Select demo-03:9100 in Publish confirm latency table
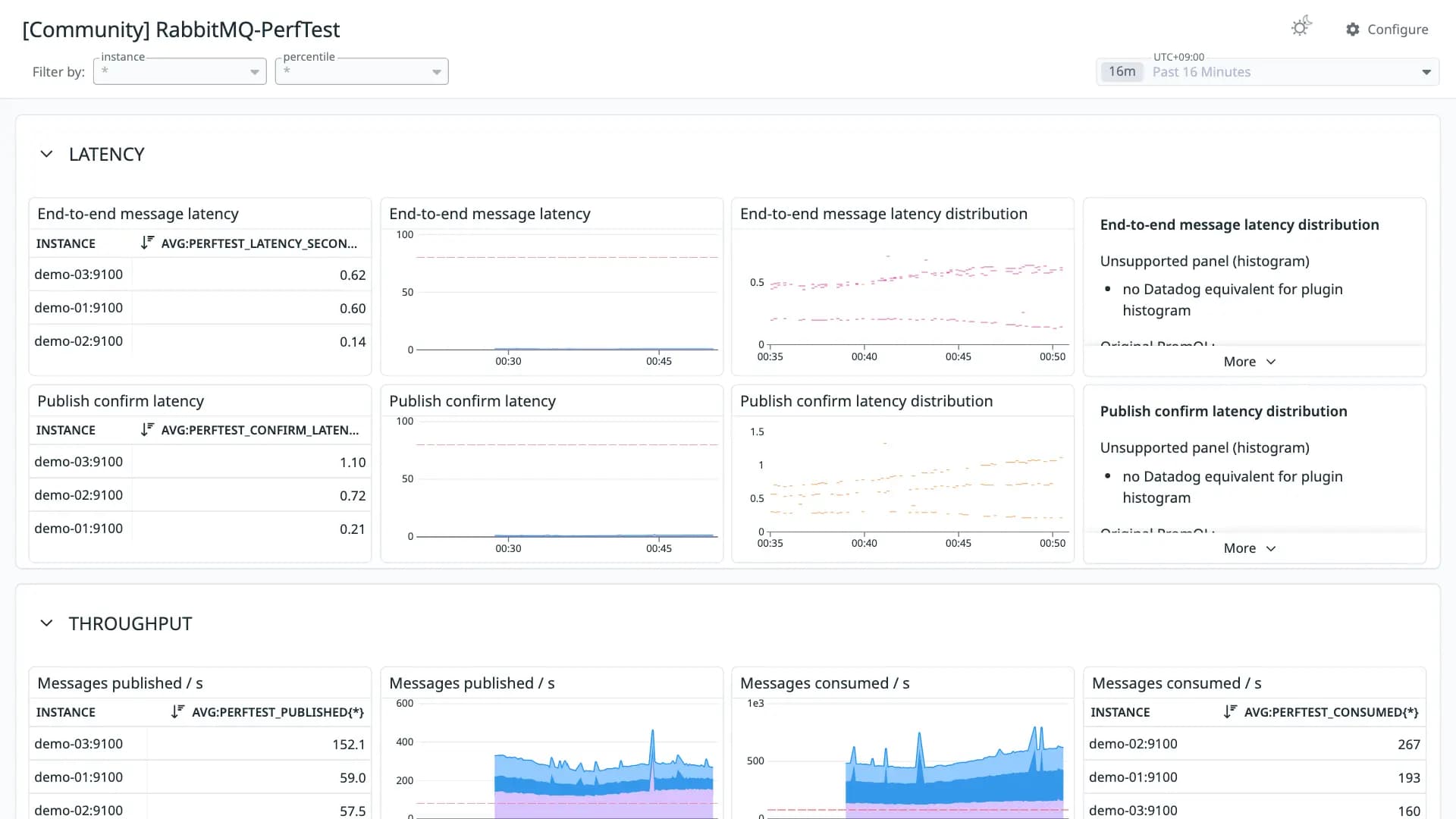This screenshot has height=819, width=1456. [x=79, y=462]
